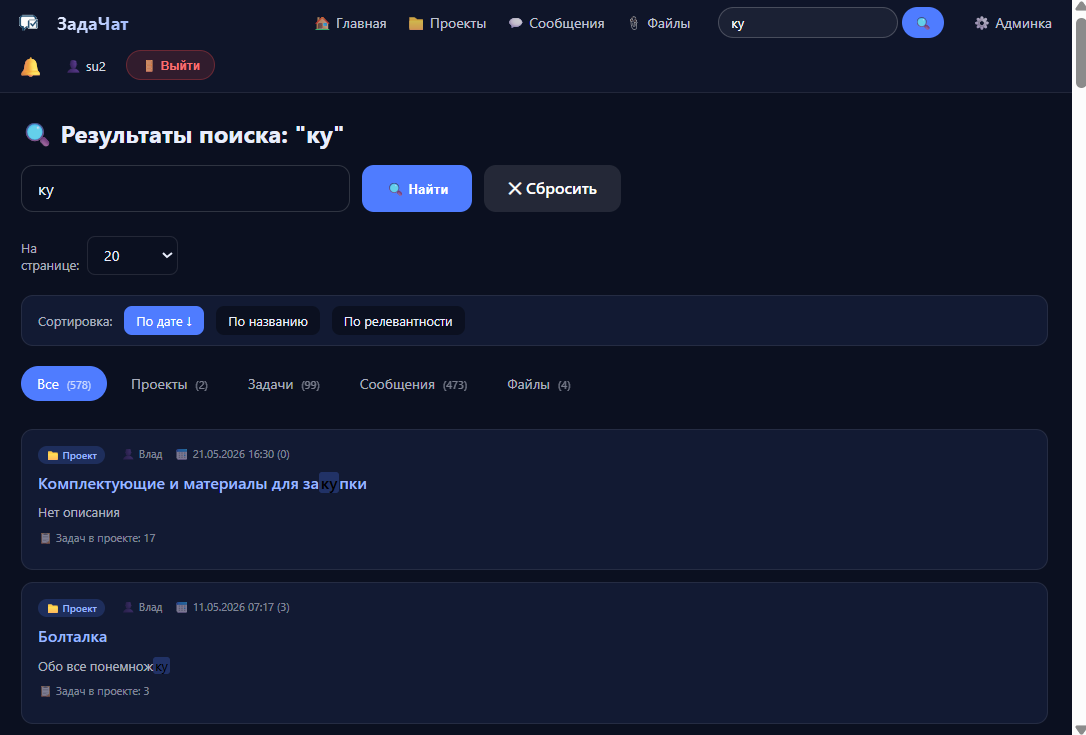The width and height of the screenshot is (1086, 735).
Task: Click Влад author icon in Болталка card
Action: pyautogui.click(x=128, y=608)
